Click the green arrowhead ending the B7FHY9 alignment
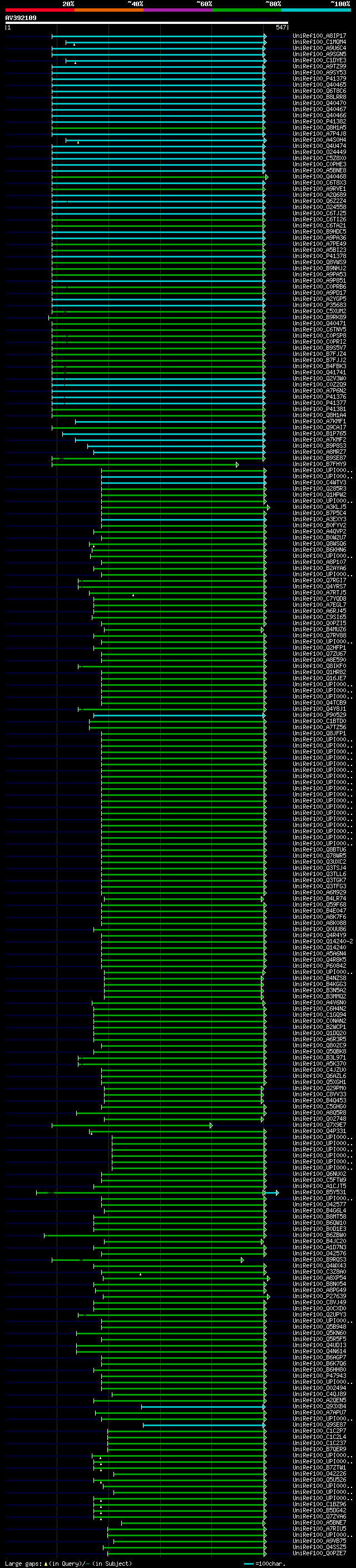356x1568 pixels. click(238, 464)
